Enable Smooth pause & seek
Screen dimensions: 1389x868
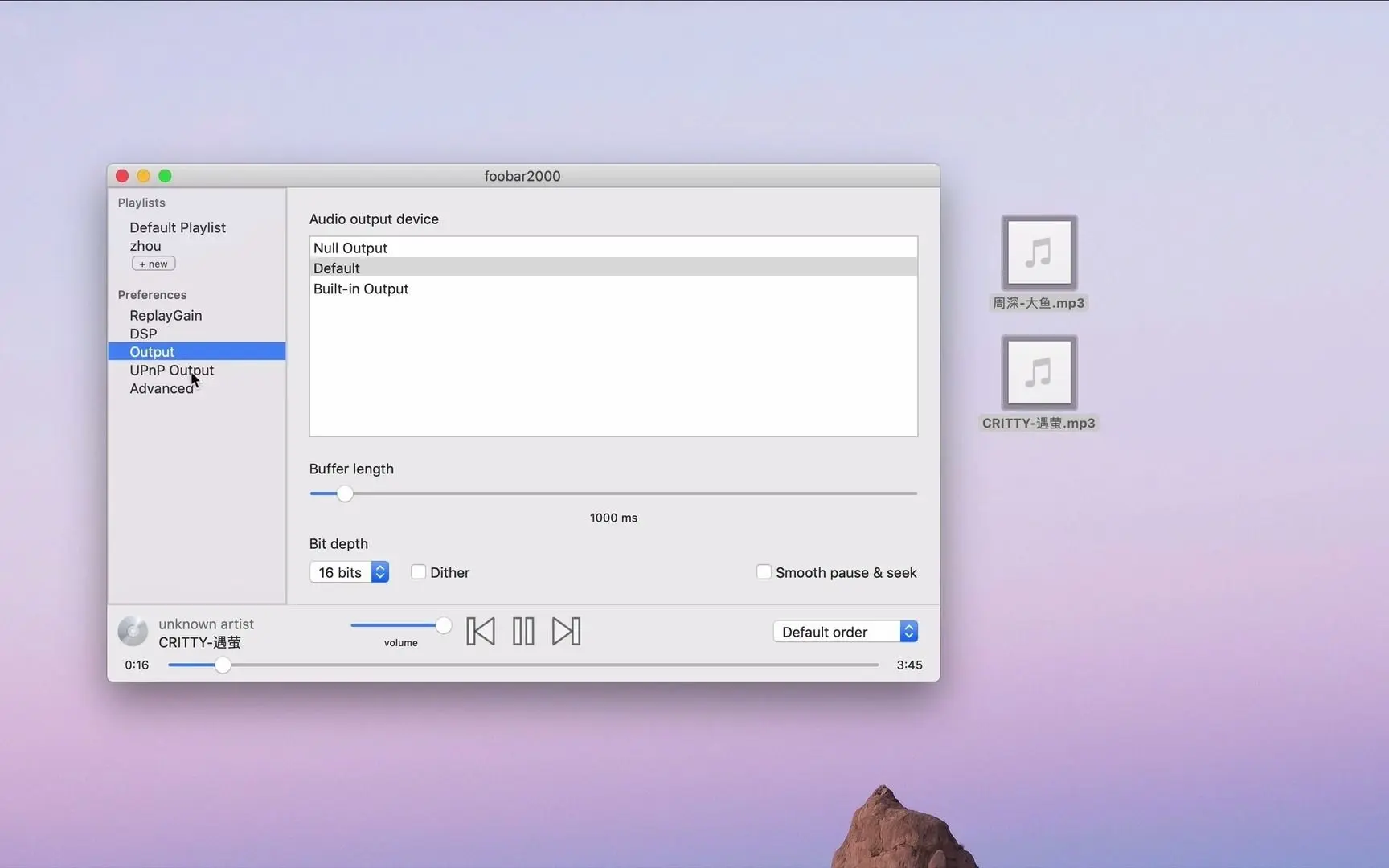tap(764, 572)
